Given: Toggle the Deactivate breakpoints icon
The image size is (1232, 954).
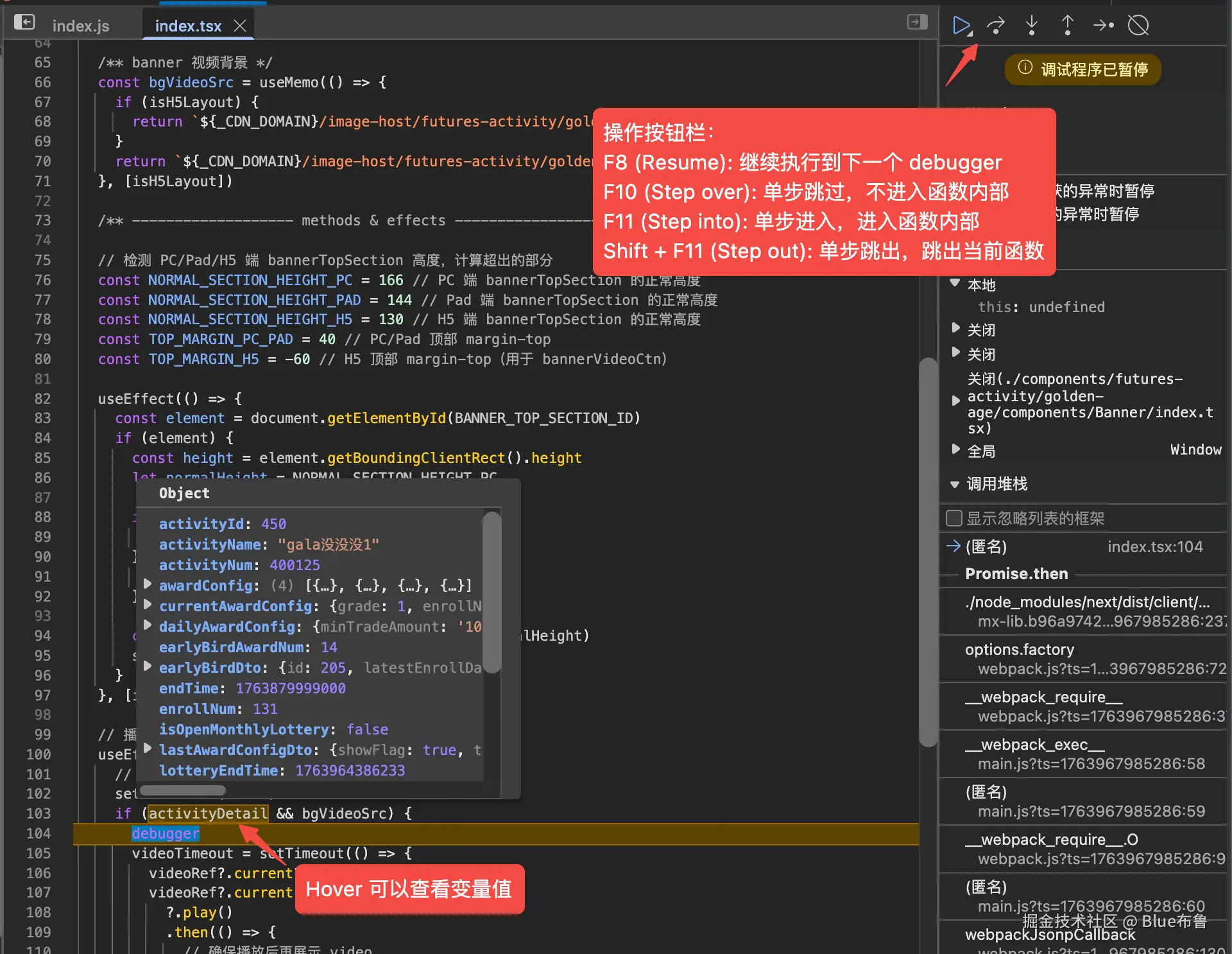Looking at the screenshot, I should tap(1138, 26).
